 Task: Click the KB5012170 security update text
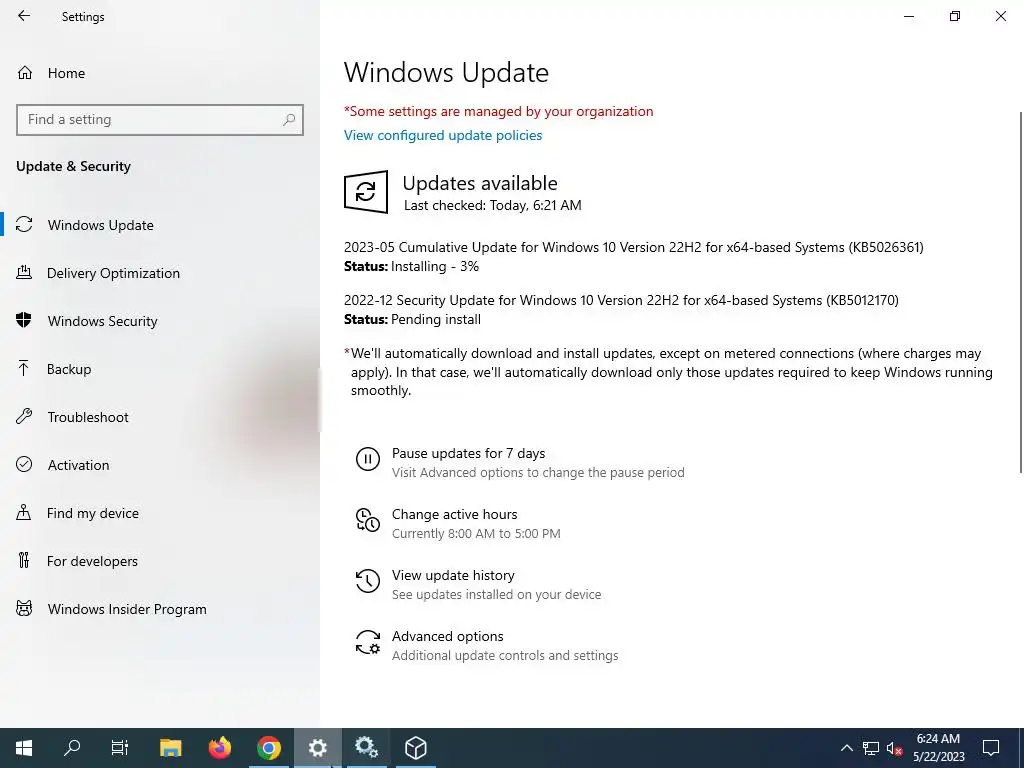pos(621,300)
